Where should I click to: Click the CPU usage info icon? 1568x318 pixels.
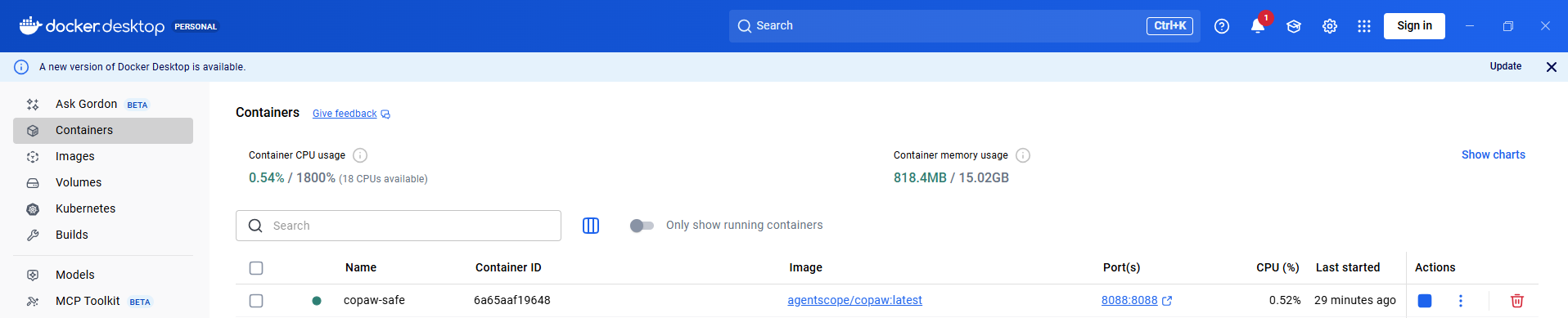[x=360, y=155]
